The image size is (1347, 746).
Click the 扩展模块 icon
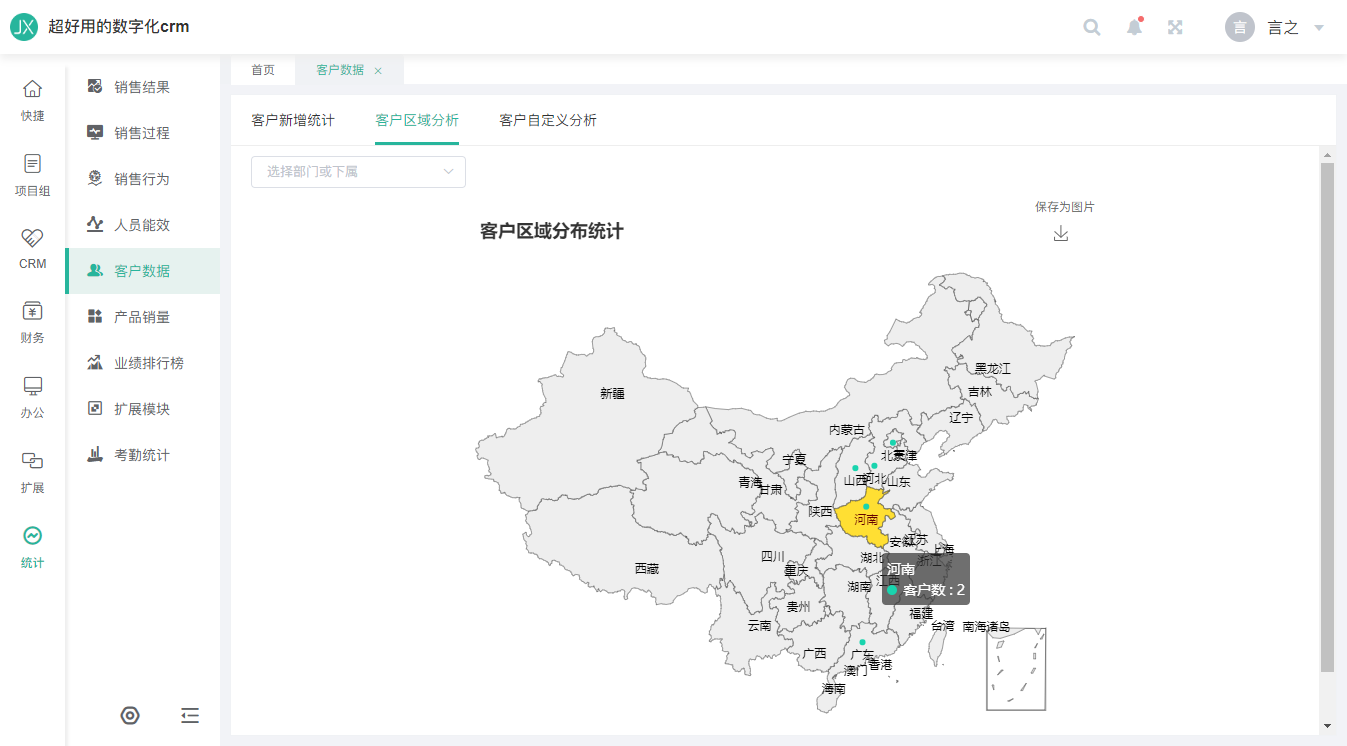95,408
